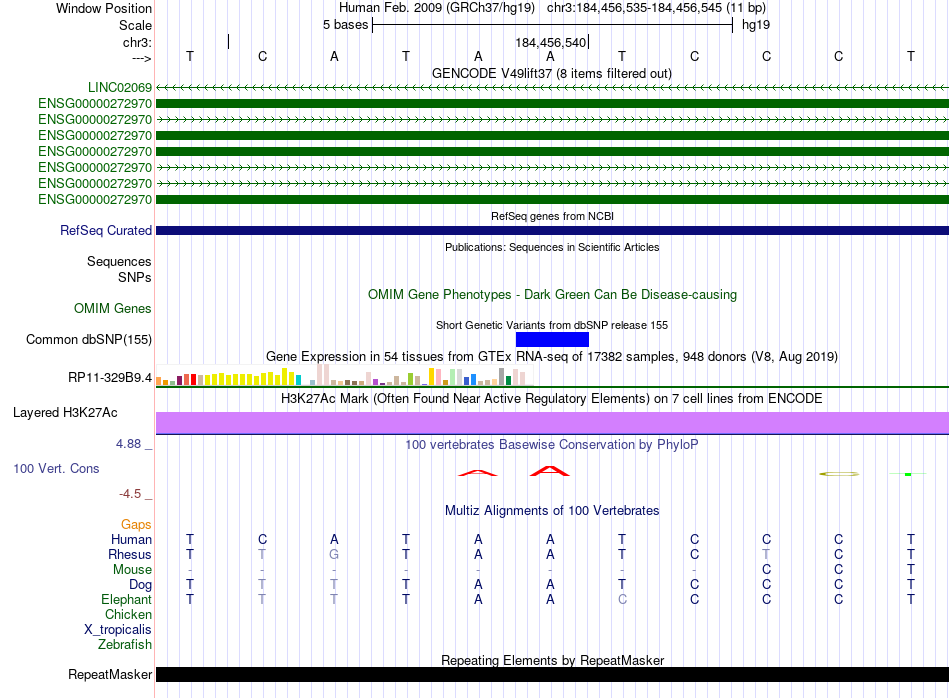Click the black RepeatMasker element bar
The width and height of the screenshot is (950, 698).
(552, 674)
